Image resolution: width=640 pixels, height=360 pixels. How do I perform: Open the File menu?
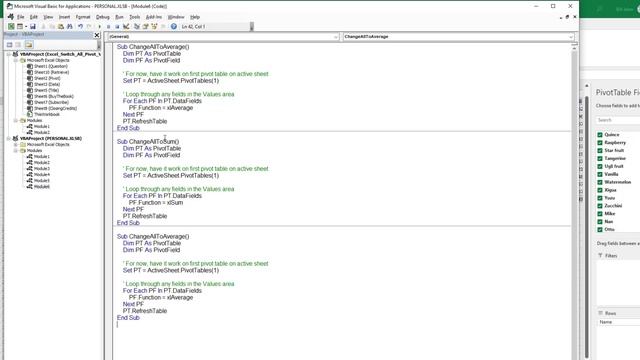[x=20, y=17]
